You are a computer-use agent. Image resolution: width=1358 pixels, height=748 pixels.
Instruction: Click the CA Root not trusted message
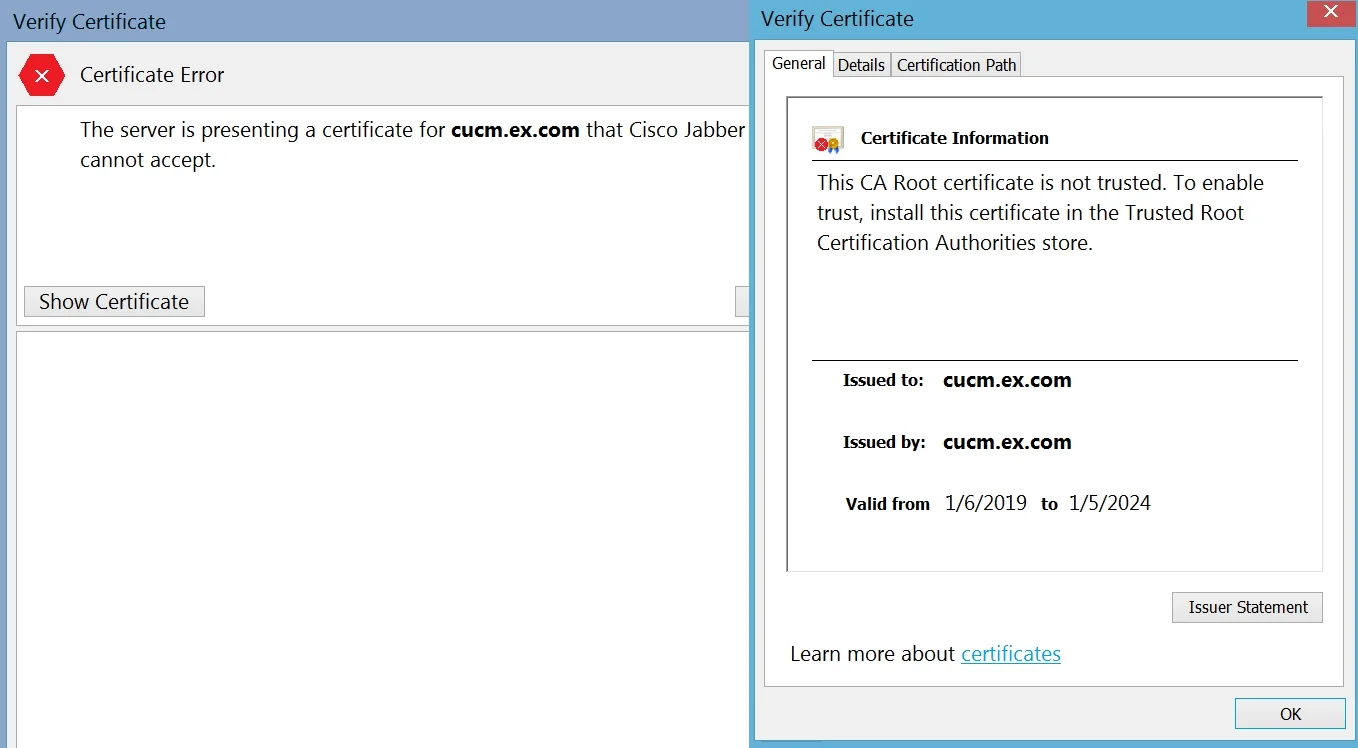coord(1040,213)
